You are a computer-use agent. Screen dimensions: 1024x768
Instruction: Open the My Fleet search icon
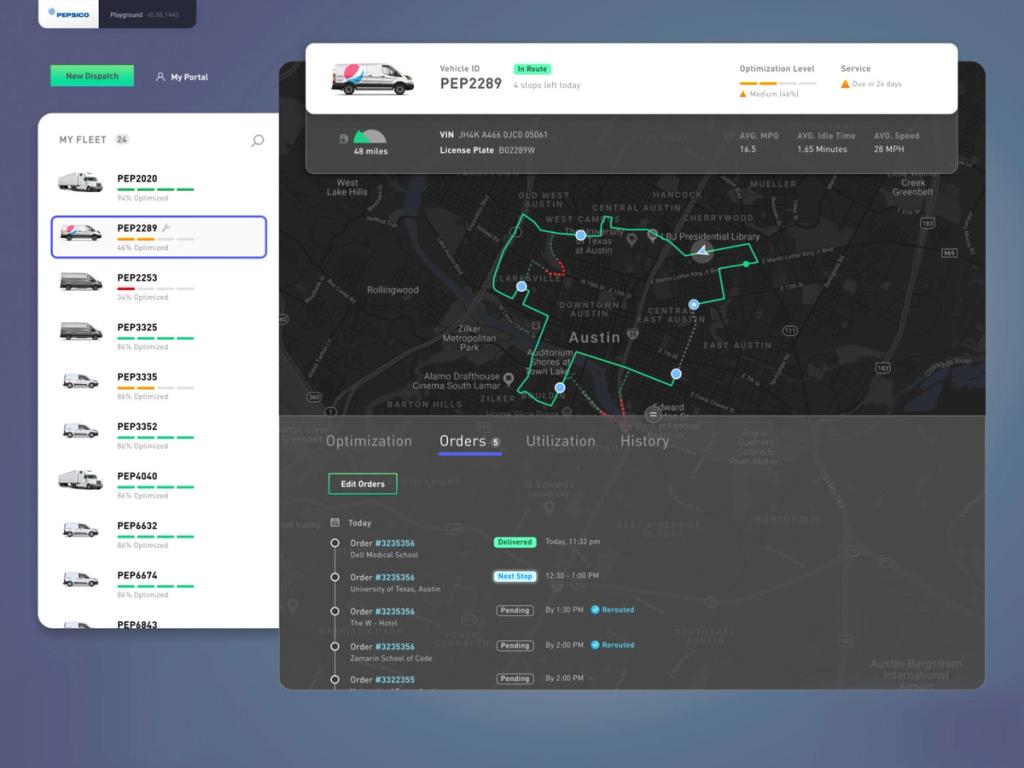pyautogui.click(x=257, y=140)
